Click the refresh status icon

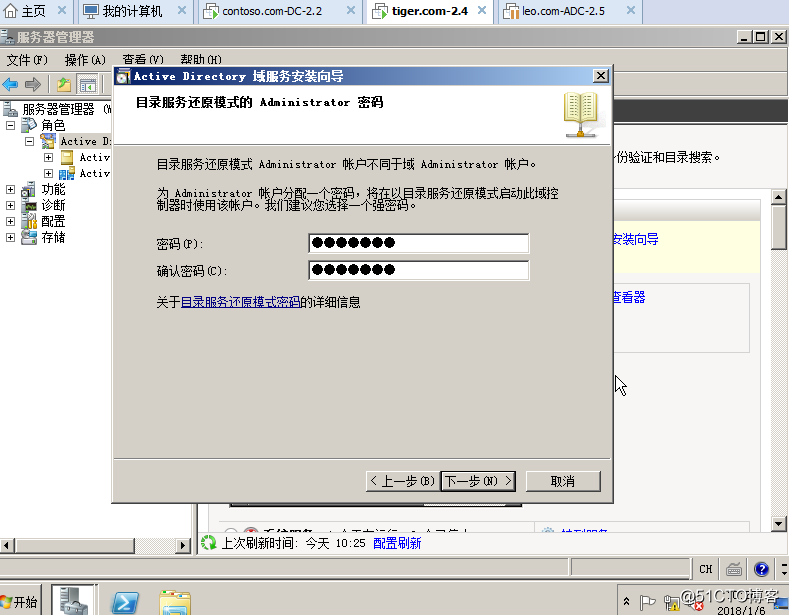(x=208, y=543)
